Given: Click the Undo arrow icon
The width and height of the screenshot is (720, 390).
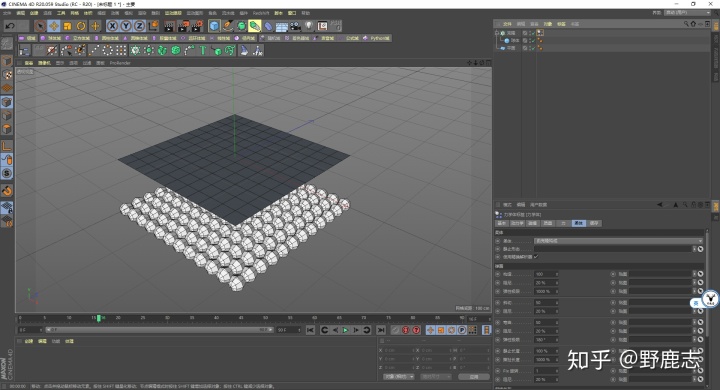Looking at the screenshot, I should pyautogui.click(x=10, y=26).
